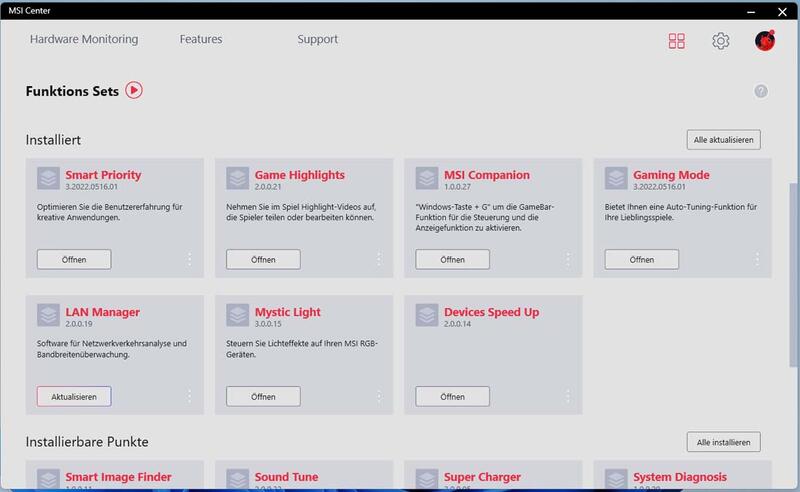Switch to the Hardware Monitoring tab

pyautogui.click(x=84, y=39)
